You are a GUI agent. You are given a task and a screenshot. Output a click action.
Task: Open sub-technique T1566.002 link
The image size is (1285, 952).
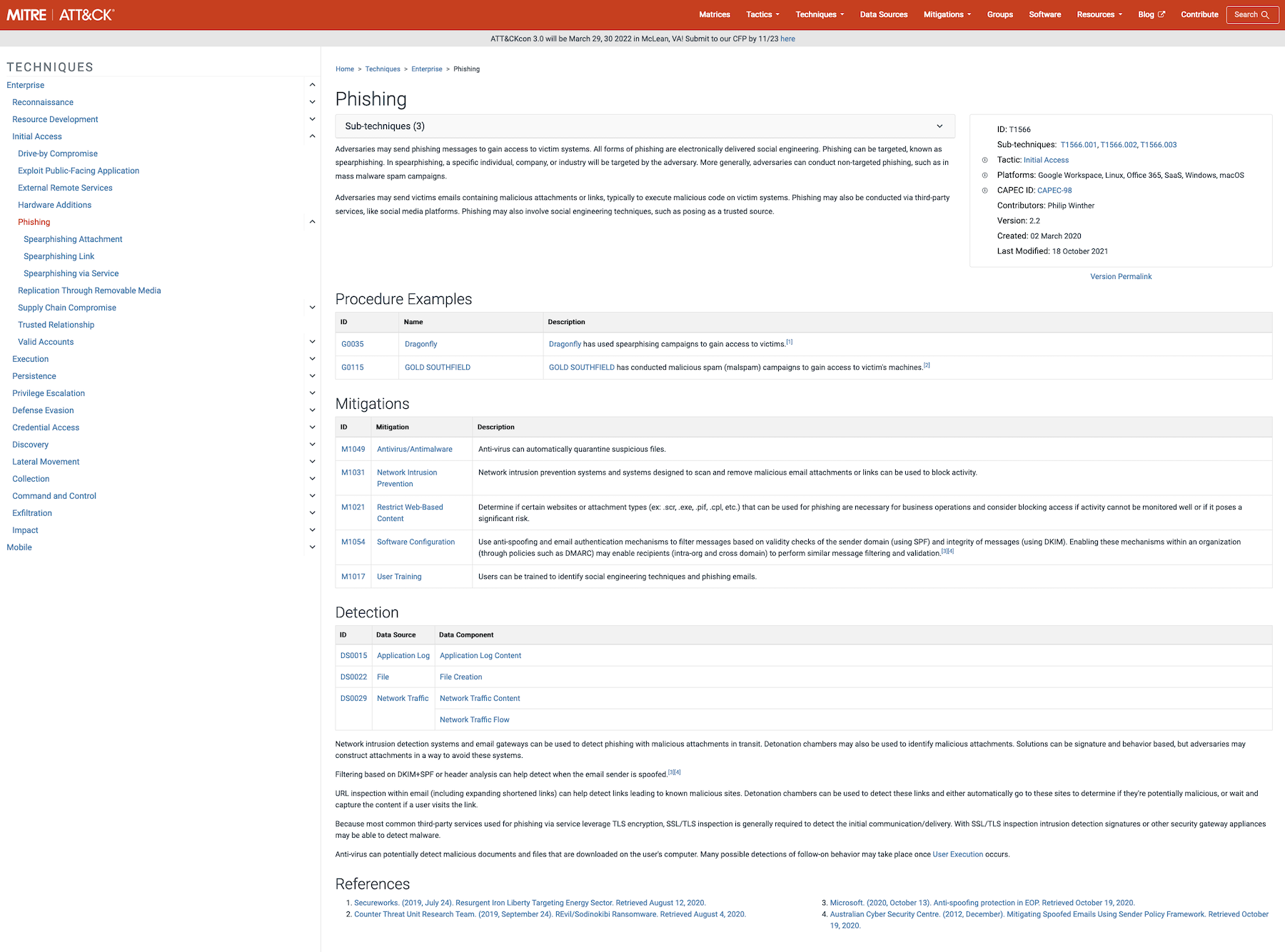pos(1118,145)
